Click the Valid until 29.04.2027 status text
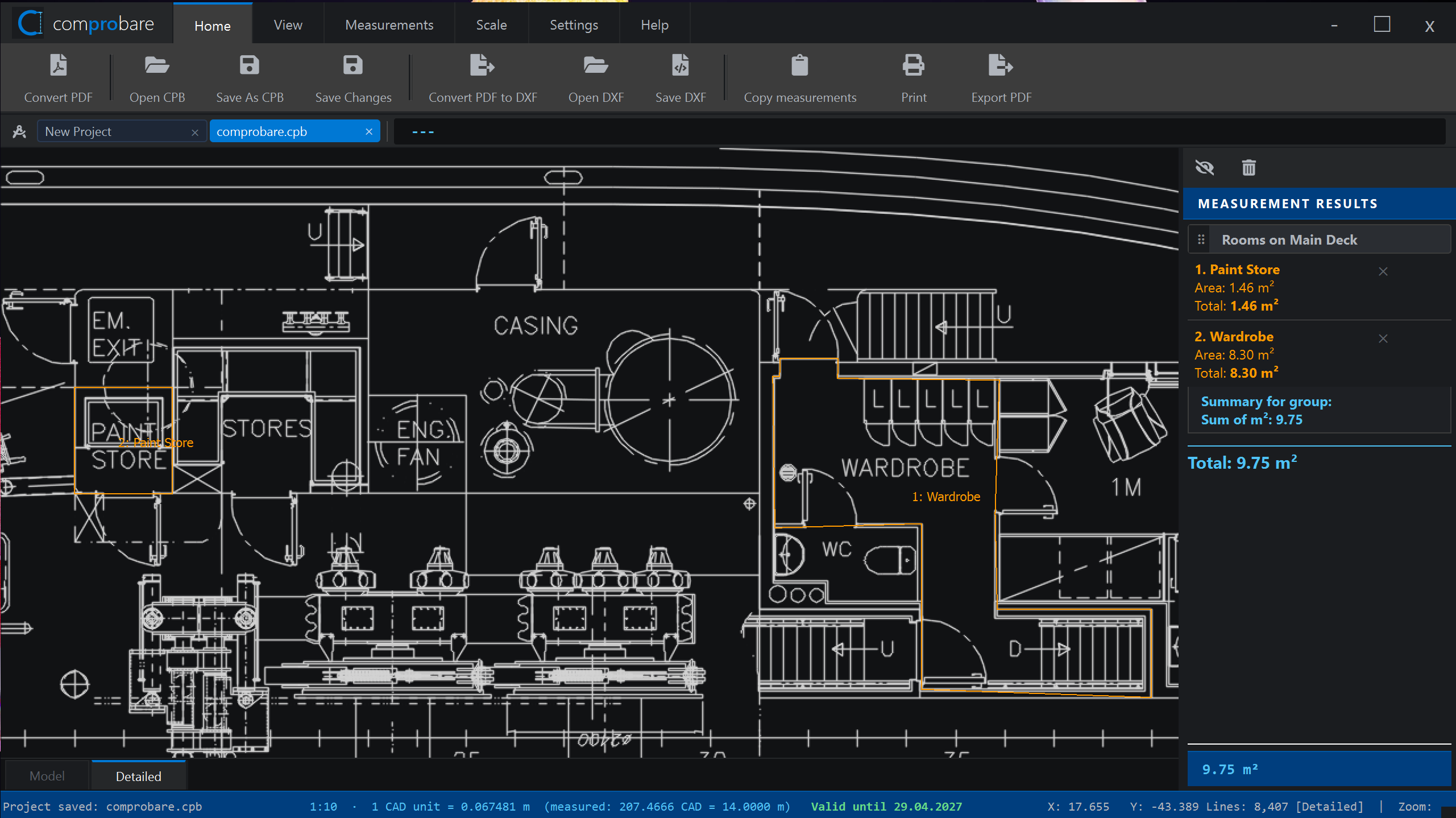1456x818 pixels. pyautogui.click(x=886, y=807)
